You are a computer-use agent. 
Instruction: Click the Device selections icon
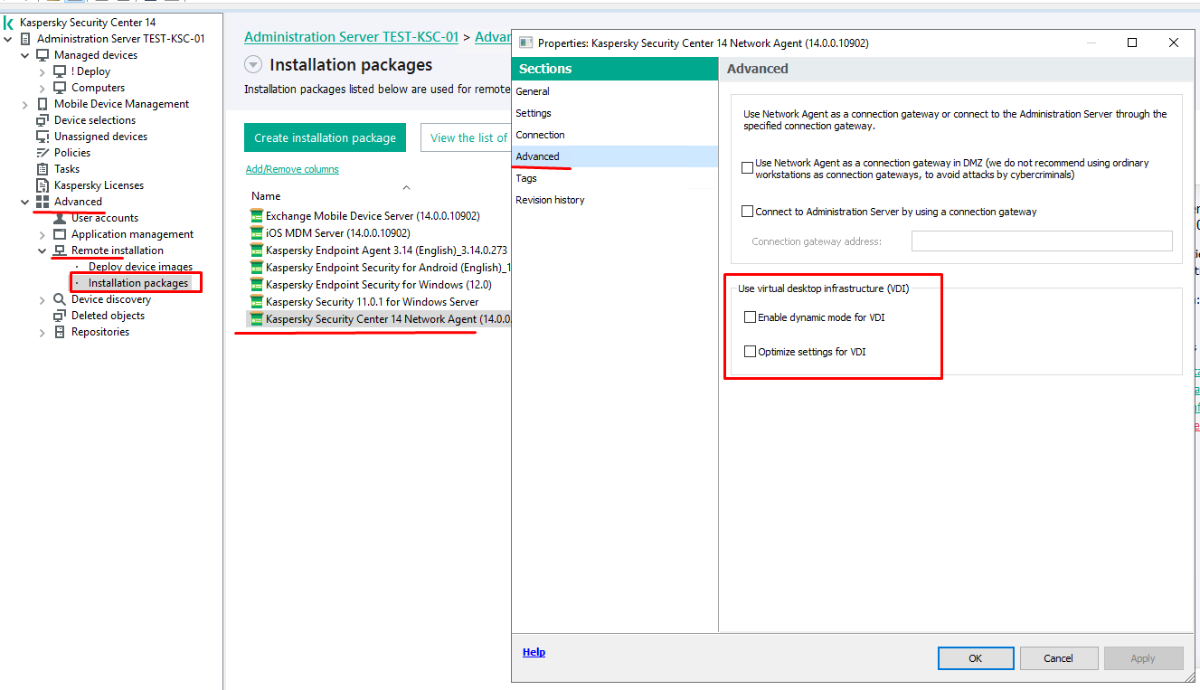tap(43, 120)
